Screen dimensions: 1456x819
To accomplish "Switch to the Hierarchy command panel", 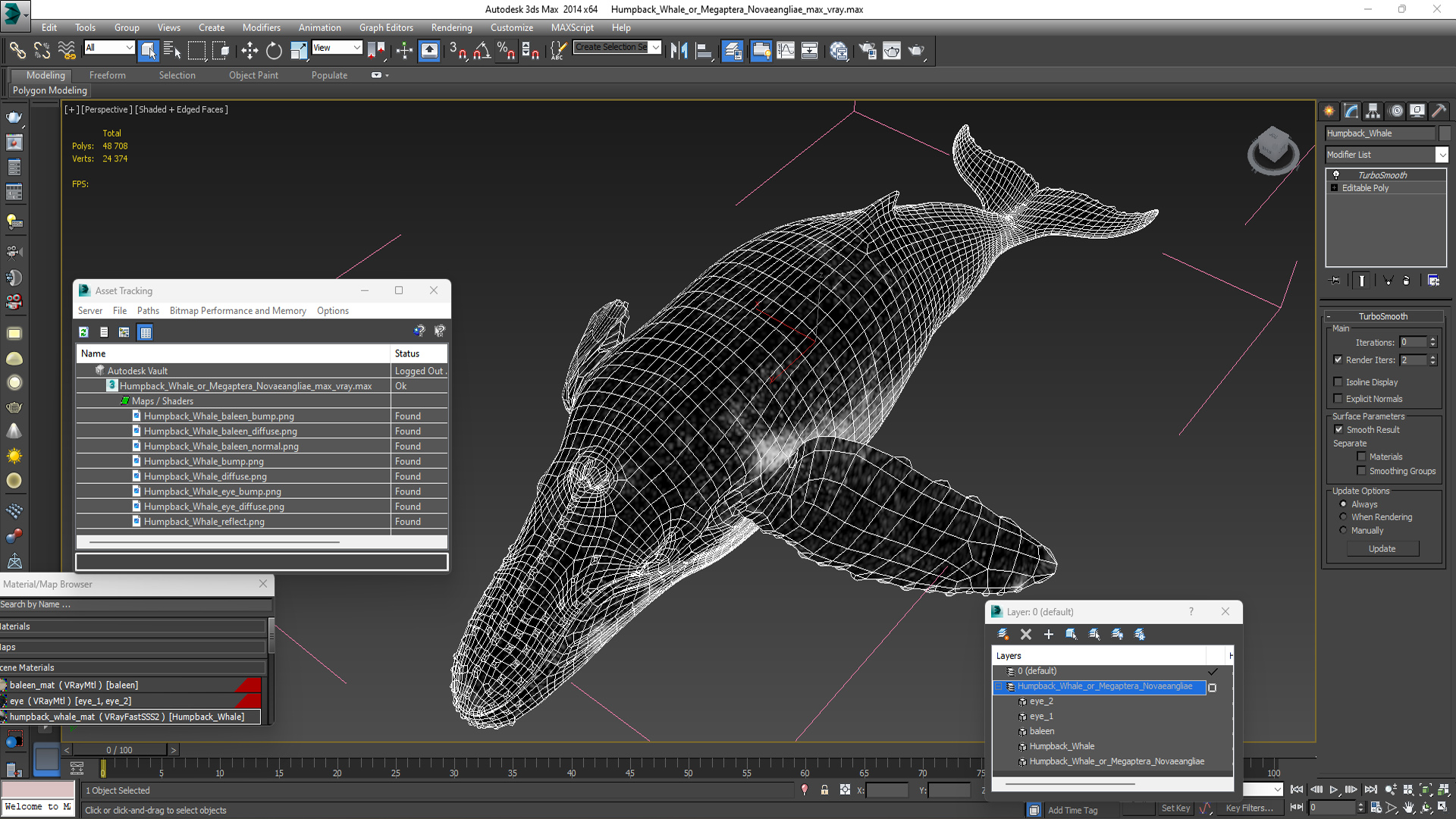I will click(x=1373, y=111).
